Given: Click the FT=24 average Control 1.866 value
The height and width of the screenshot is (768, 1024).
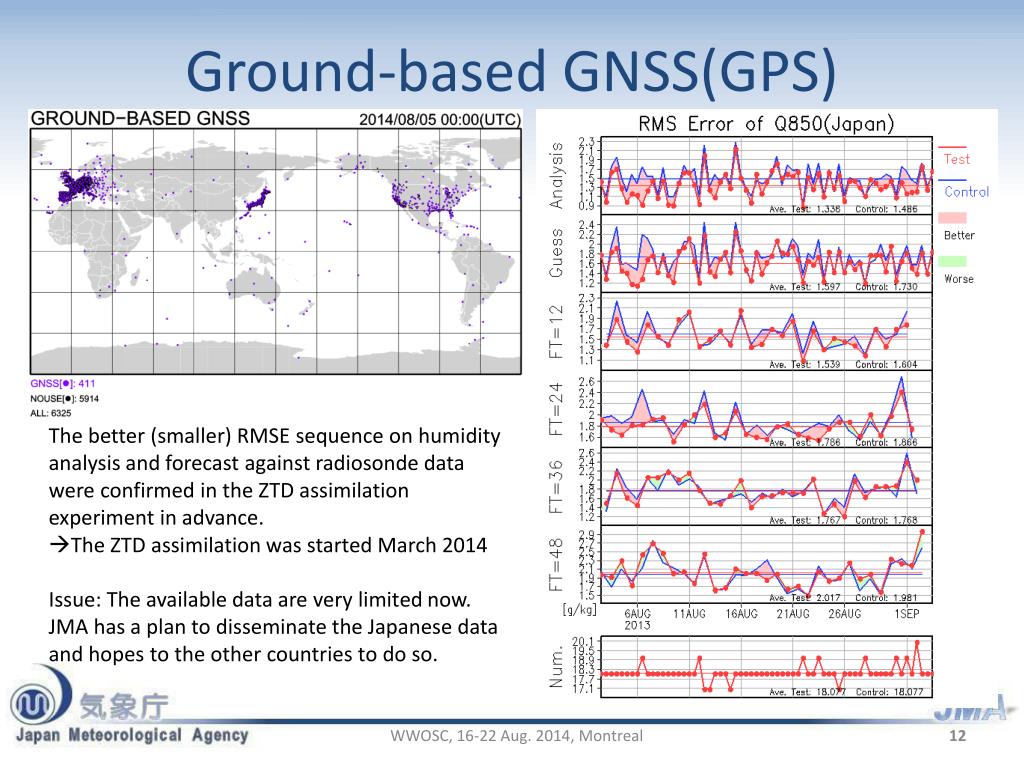Looking at the screenshot, I should point(886,442).
